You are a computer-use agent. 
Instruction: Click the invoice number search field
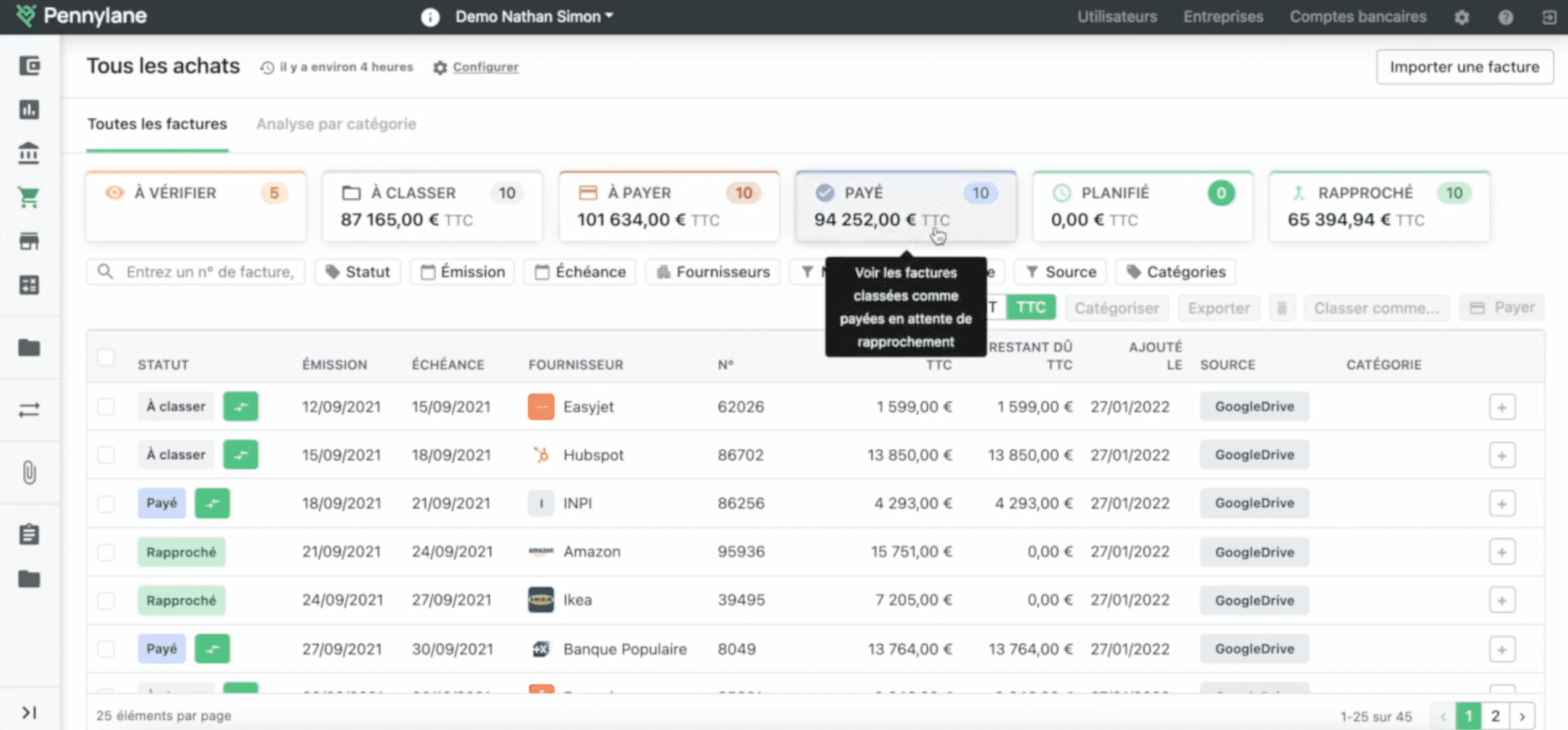[x=209, y=272]
